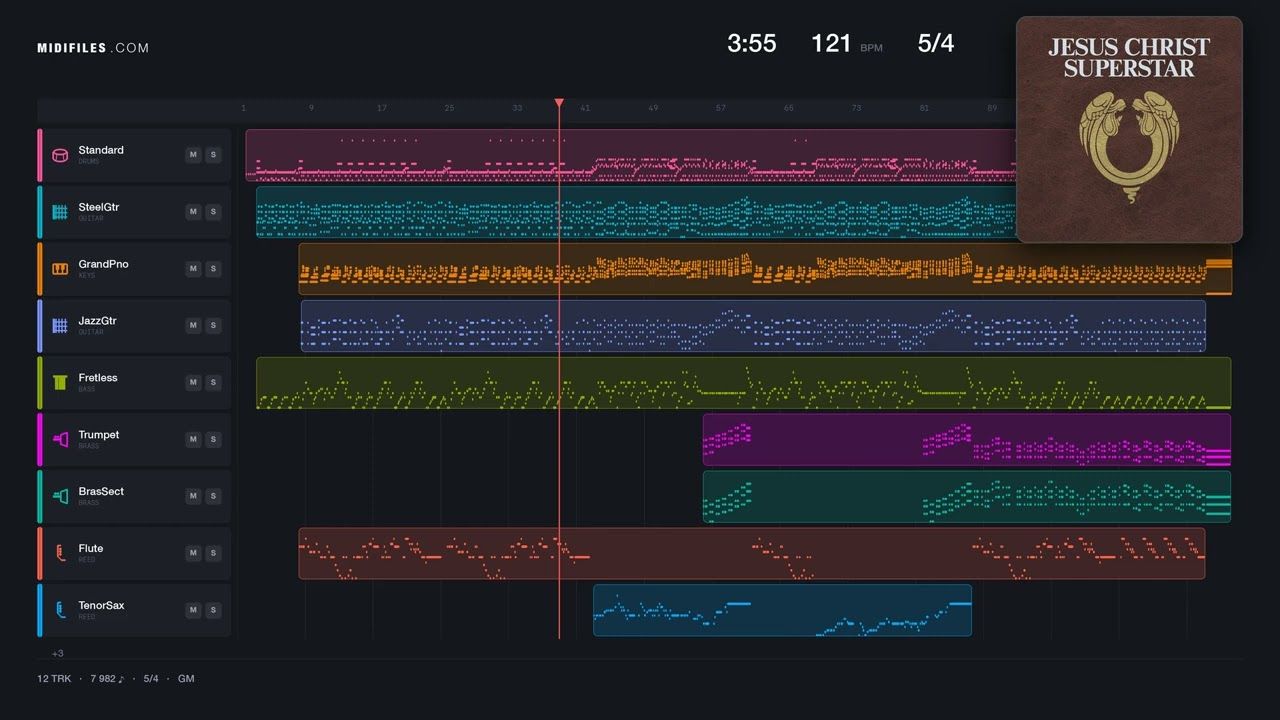Mute the Fretless bass track

(x=193, y=382)
